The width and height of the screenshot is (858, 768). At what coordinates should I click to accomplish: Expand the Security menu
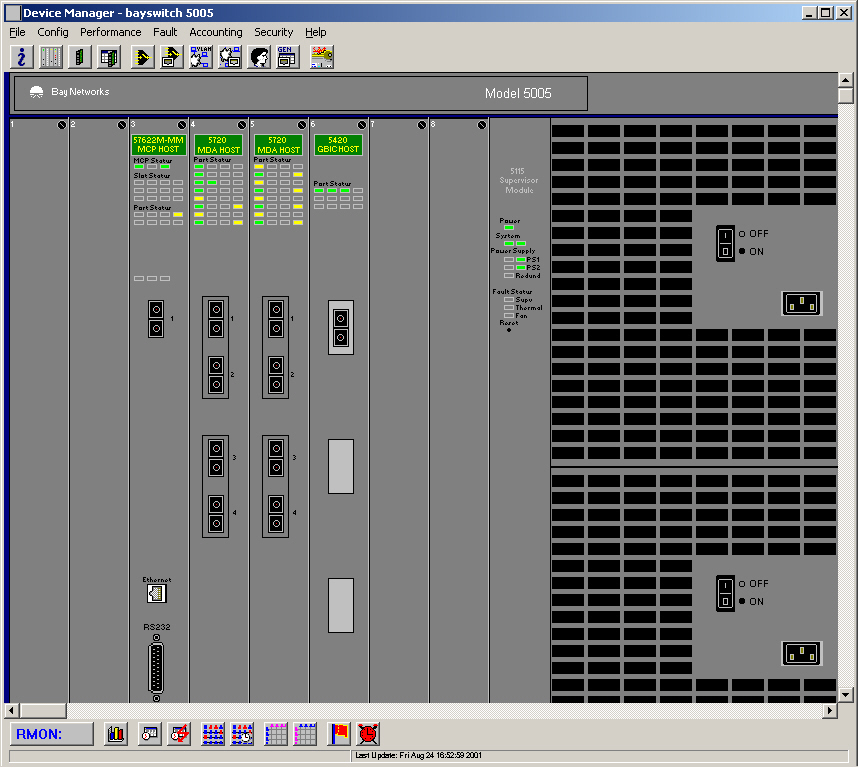coord(274,32)
